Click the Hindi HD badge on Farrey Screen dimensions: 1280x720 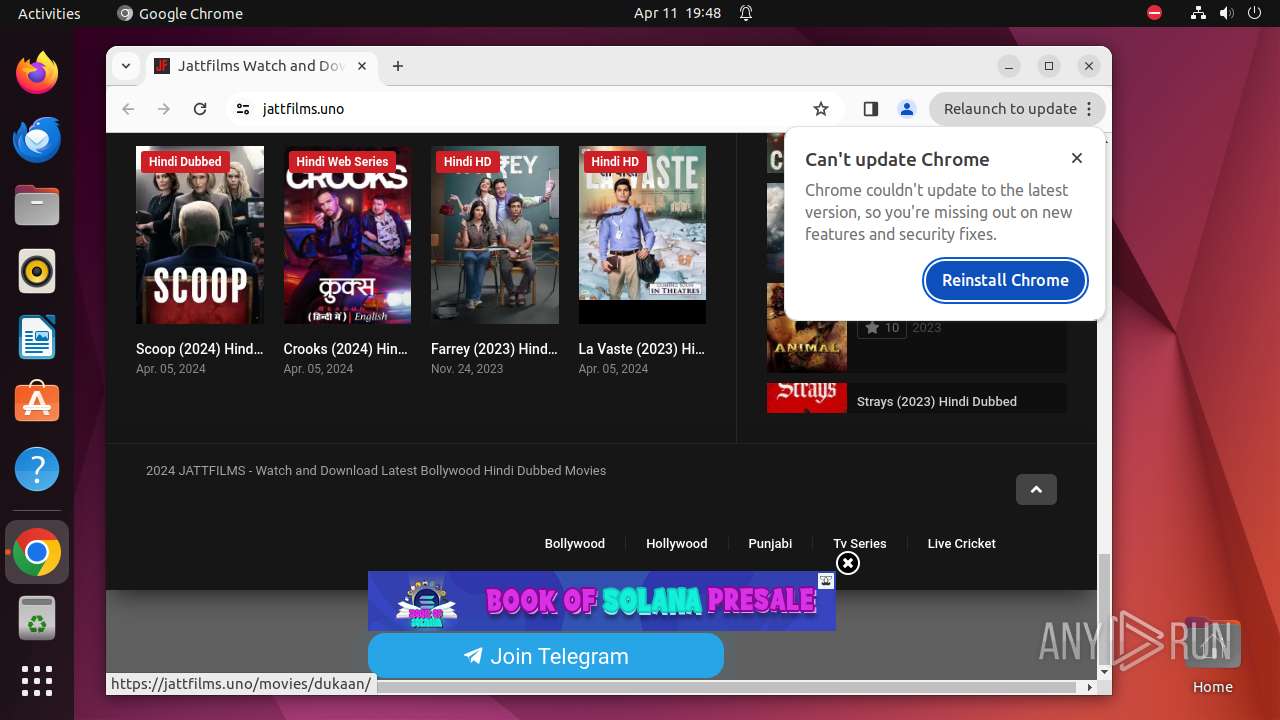[468, 161]
